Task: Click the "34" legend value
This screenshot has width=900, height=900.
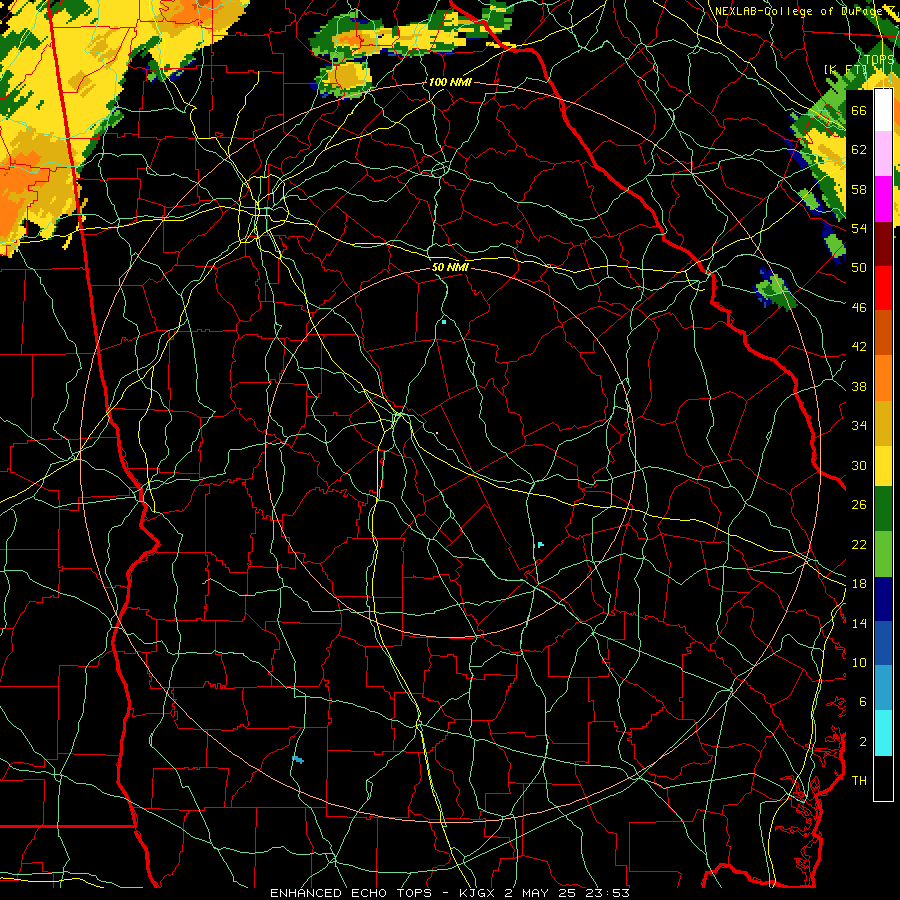Action: (859, 426)
